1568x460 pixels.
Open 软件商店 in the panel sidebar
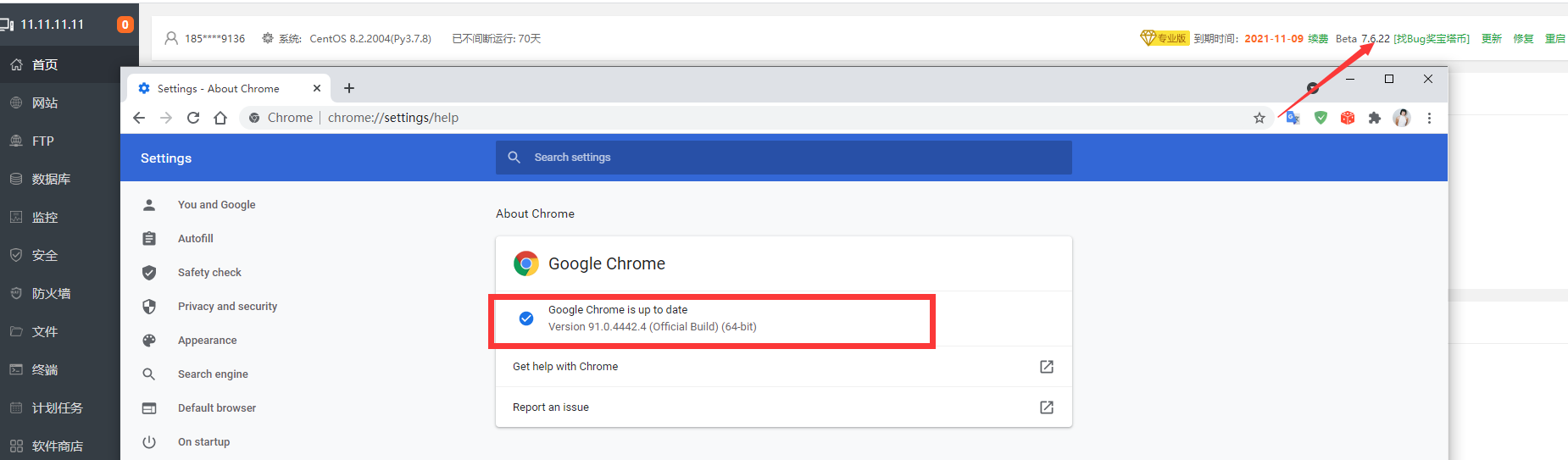[x=59, y=446]
